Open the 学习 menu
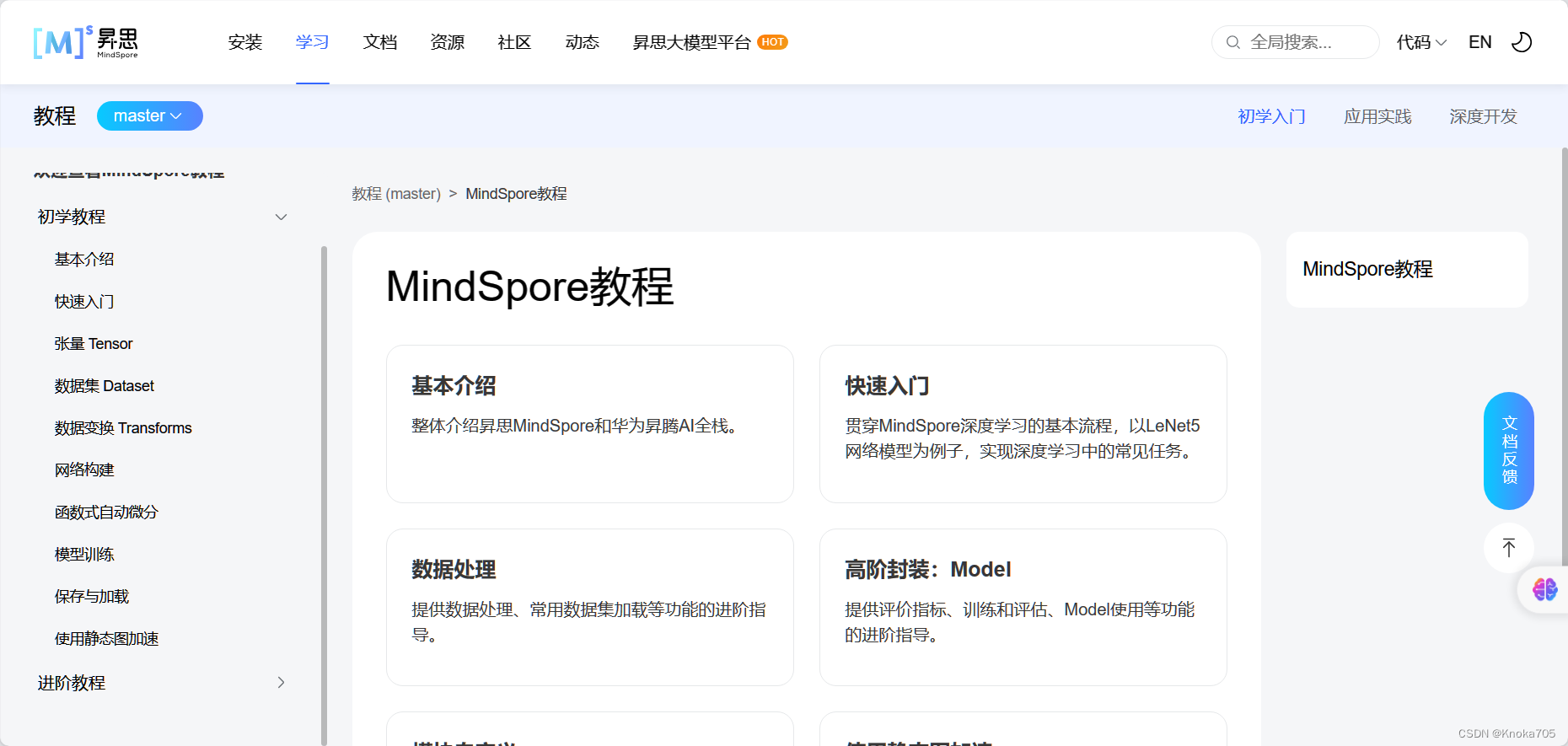1568x746 pixels. point(313,42)
